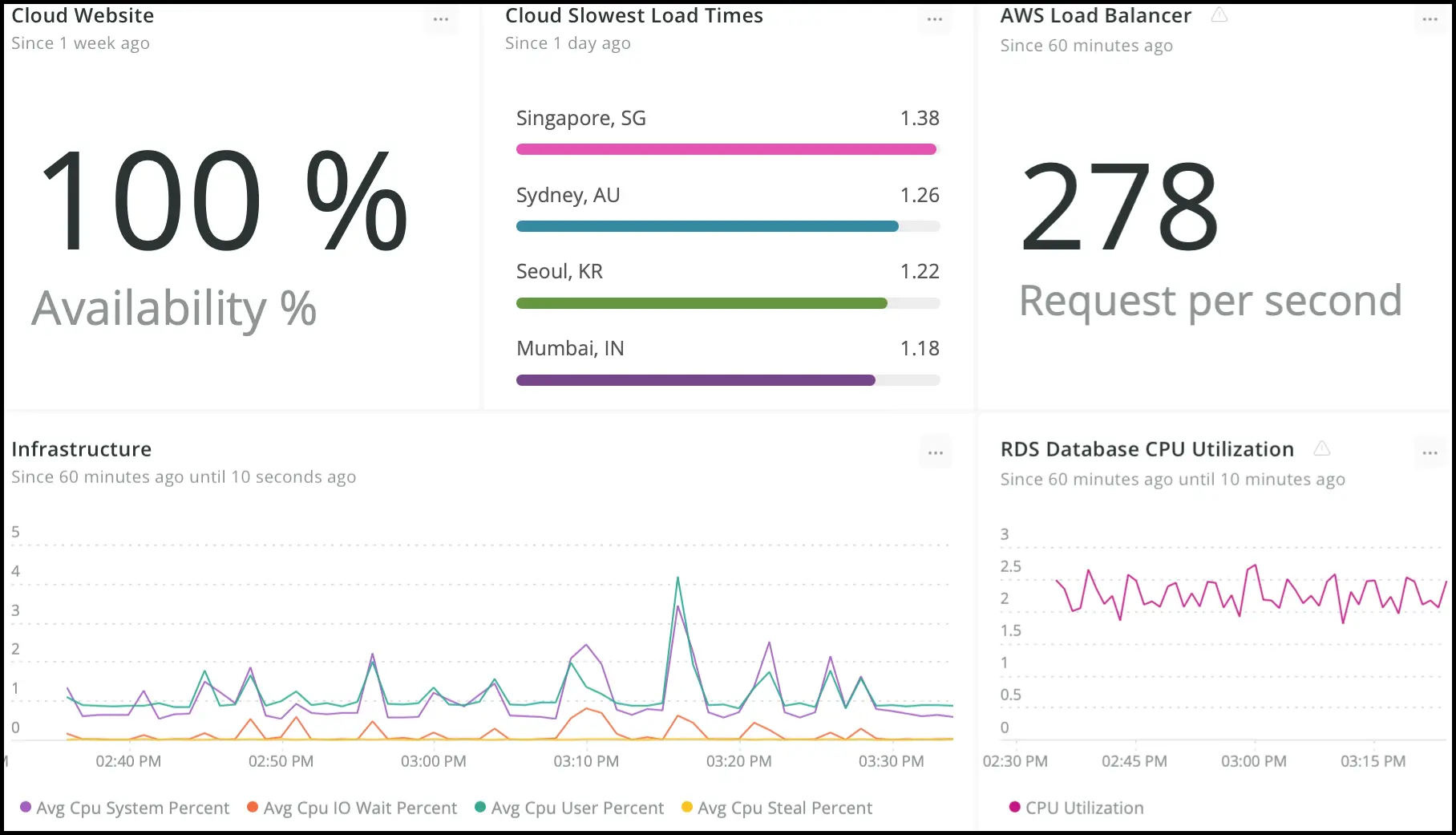Open the Cloud Slowest Load Times options menu
The width and height of the screenshot is (1456, 835).
(x=935, y=20)
